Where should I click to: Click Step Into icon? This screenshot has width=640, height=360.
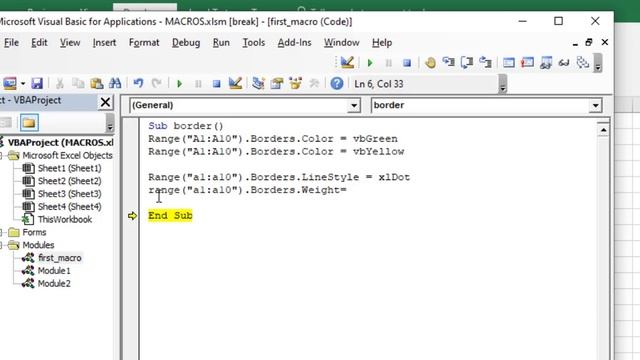click(x=449, y=62)
